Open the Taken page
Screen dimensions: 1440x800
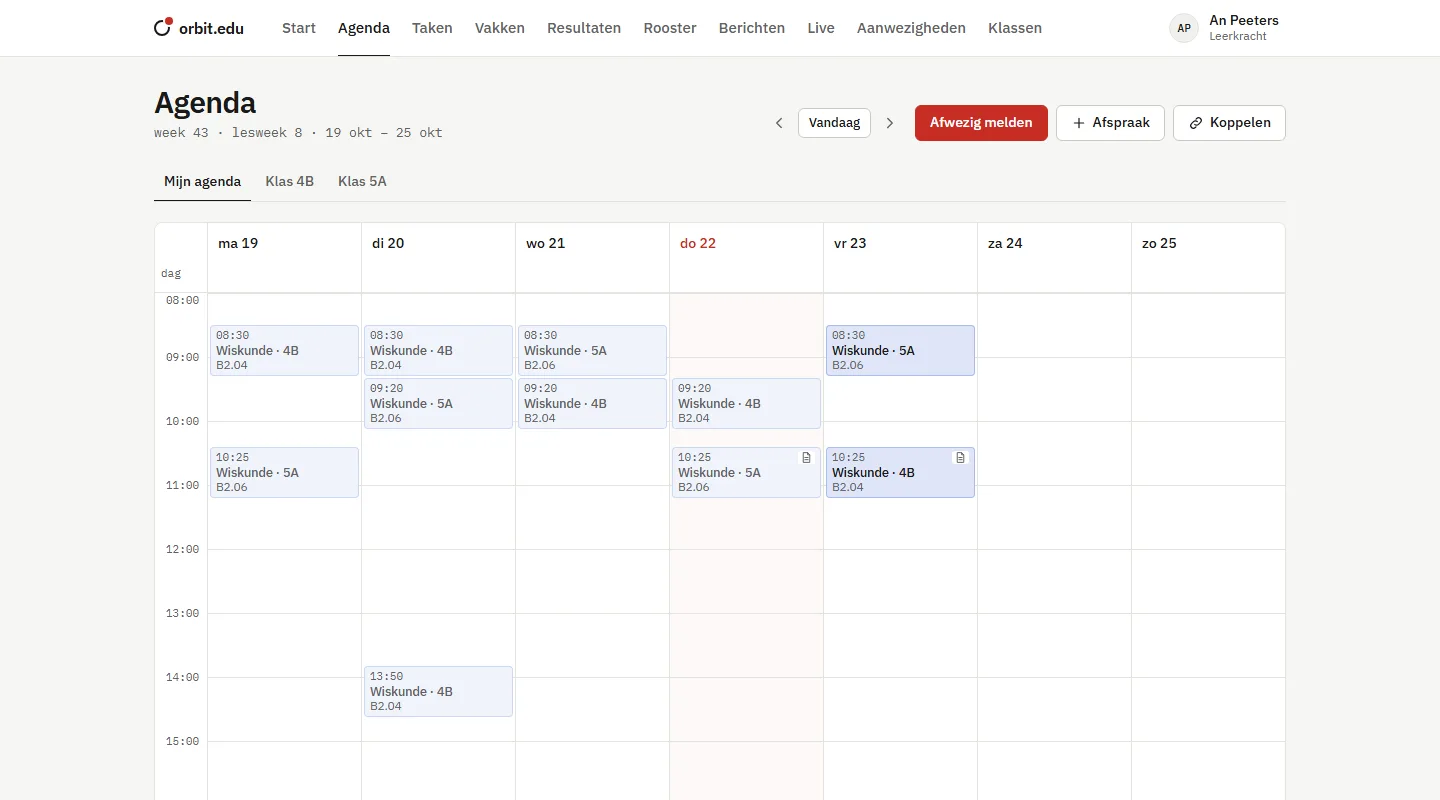(x=432, y=28)
